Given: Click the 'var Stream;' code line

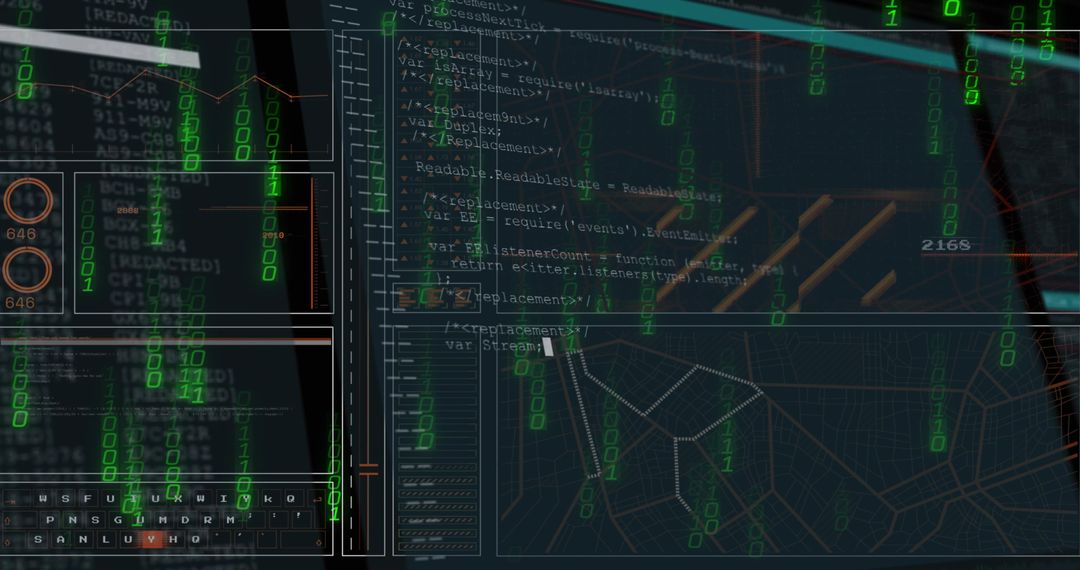Looking at the screenshot, I should 494,345.
